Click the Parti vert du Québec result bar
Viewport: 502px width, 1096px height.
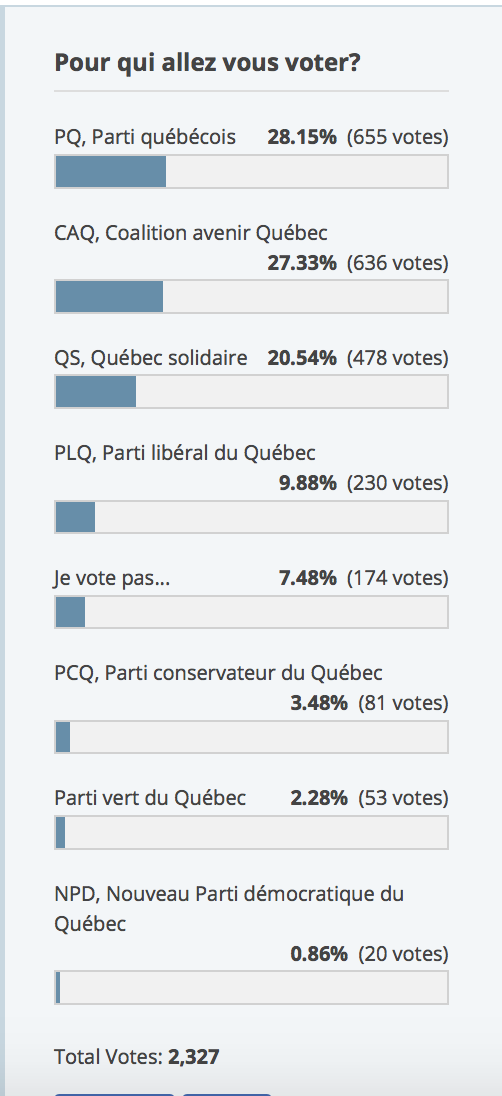pyautogui.click(x=251, y=832)
